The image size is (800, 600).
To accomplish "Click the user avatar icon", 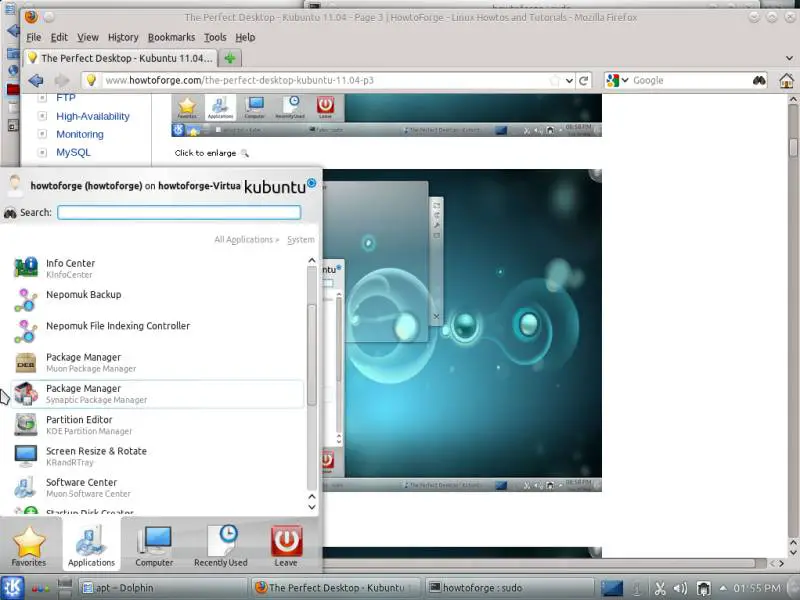I will [15, 186].
